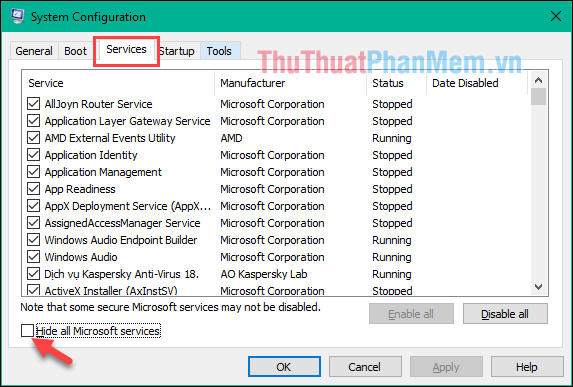This screenshot has height=387, width=573.
Task: Click the System Configuration title bar icon
Action: point(17,16)
